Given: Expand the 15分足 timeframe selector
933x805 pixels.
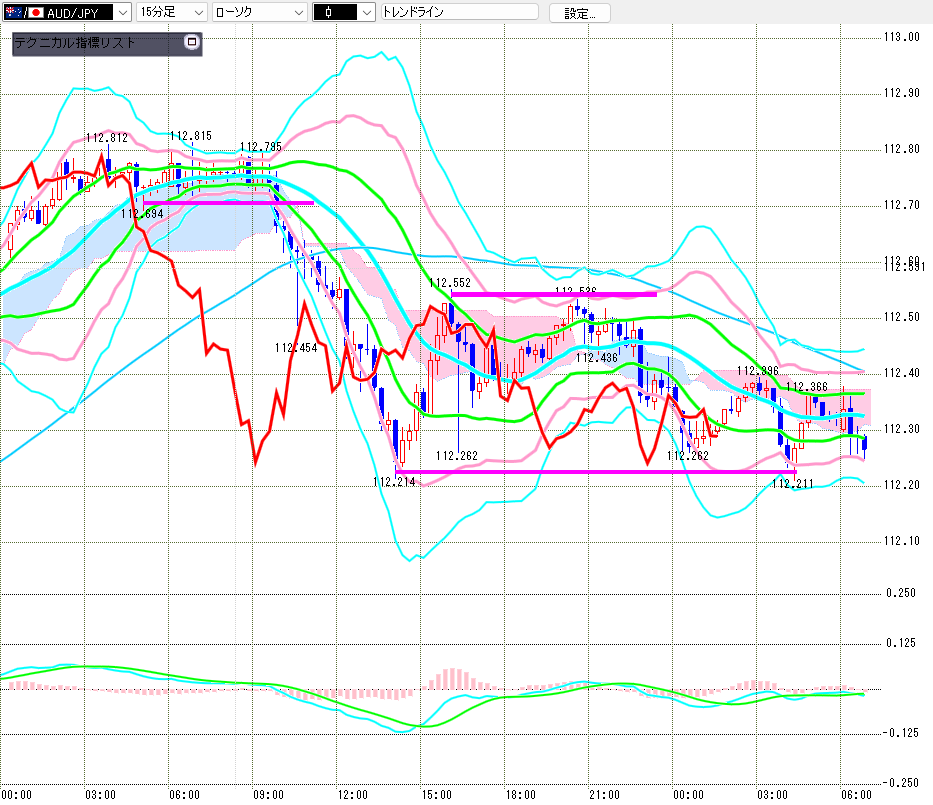Looking at the screenshot, I should click(x=171, y=12).
